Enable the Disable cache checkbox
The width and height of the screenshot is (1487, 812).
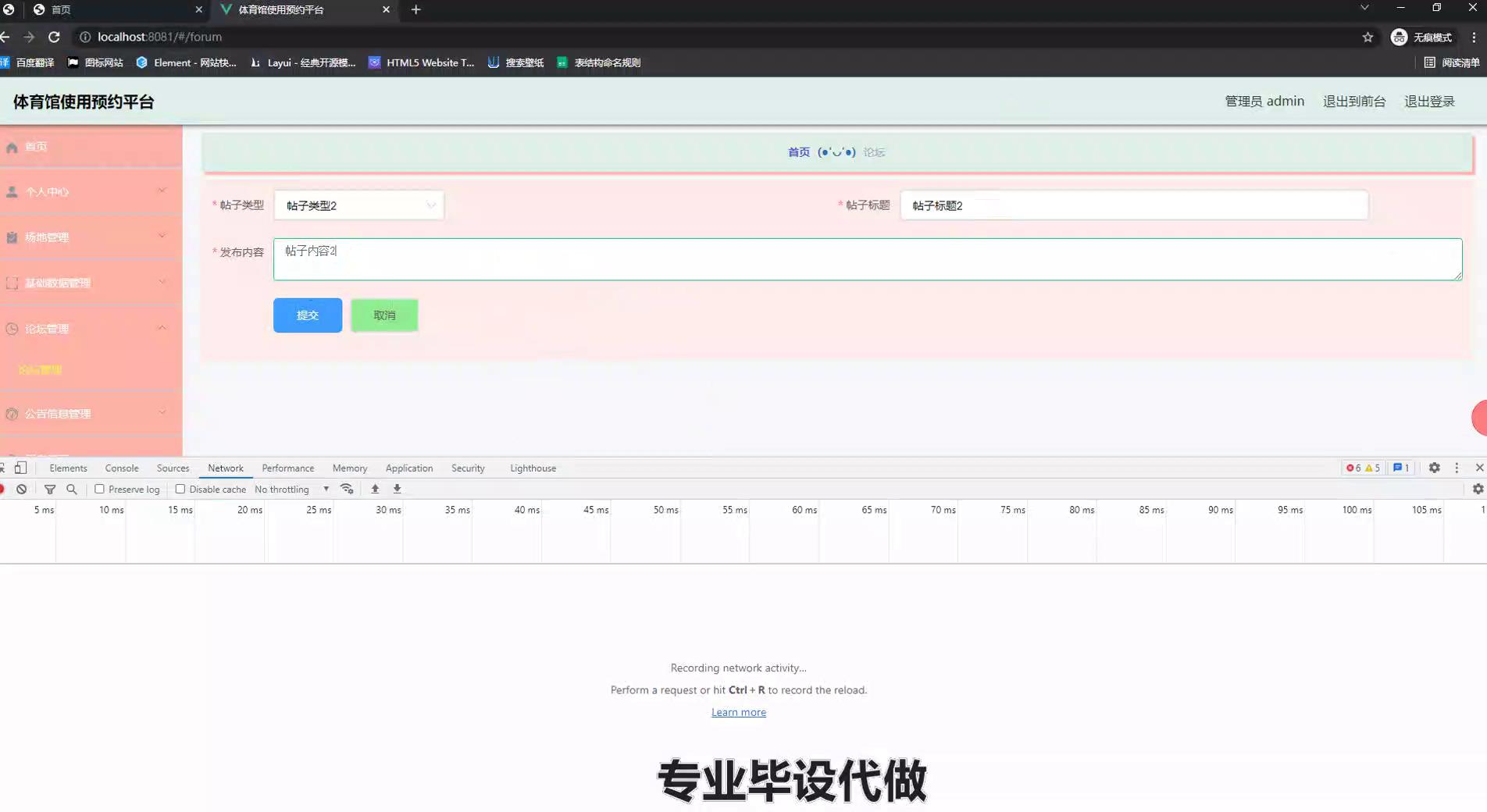pyautogui.click(x=180, y=489)
